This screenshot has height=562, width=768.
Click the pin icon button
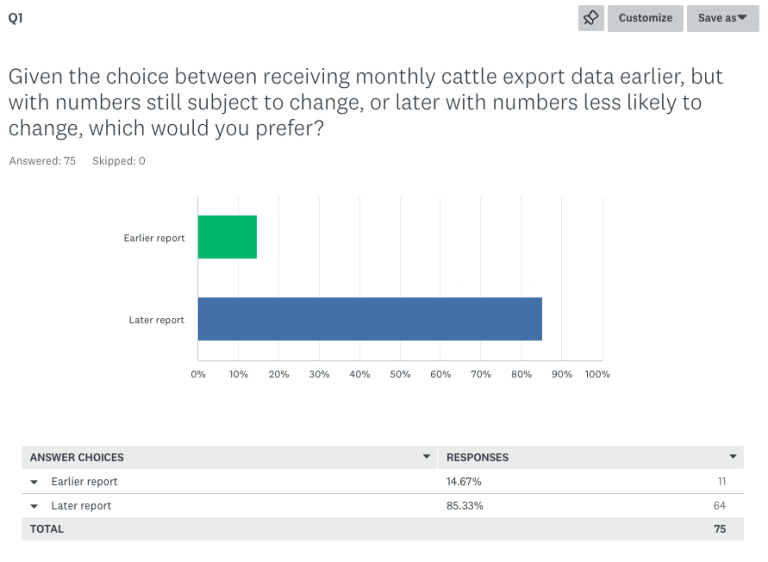click(591, 18)
